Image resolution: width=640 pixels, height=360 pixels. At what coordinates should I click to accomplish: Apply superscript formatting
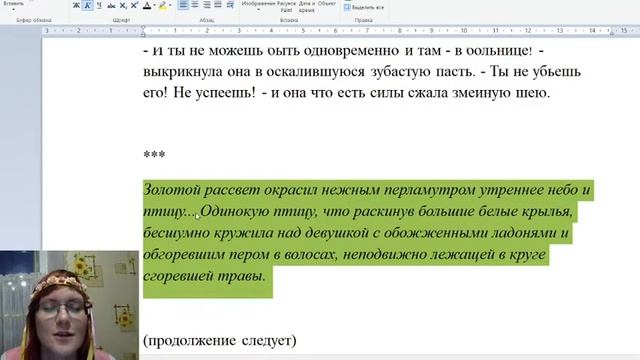pyautogui.click(x=134, y=5)
